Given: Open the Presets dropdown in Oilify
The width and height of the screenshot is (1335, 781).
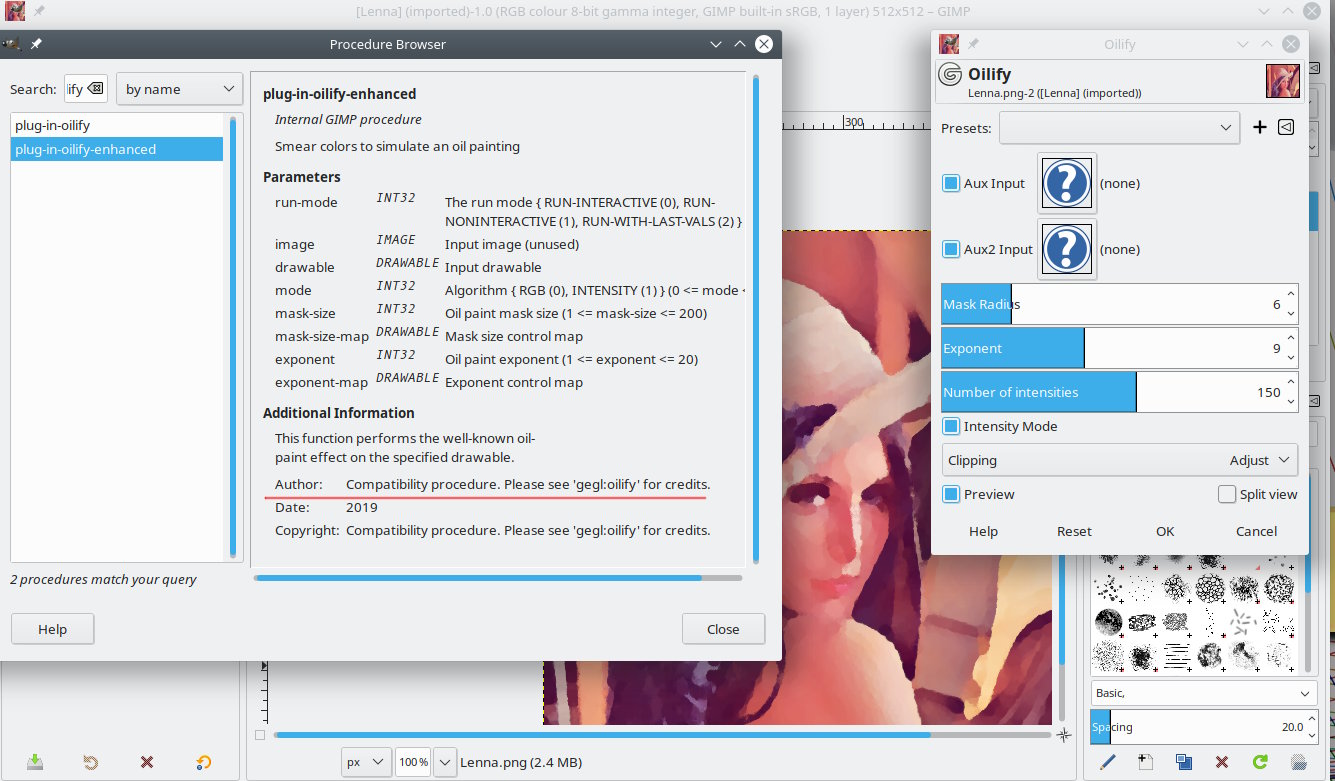Looking at the screenshot, I should [x=1120, y=127].
